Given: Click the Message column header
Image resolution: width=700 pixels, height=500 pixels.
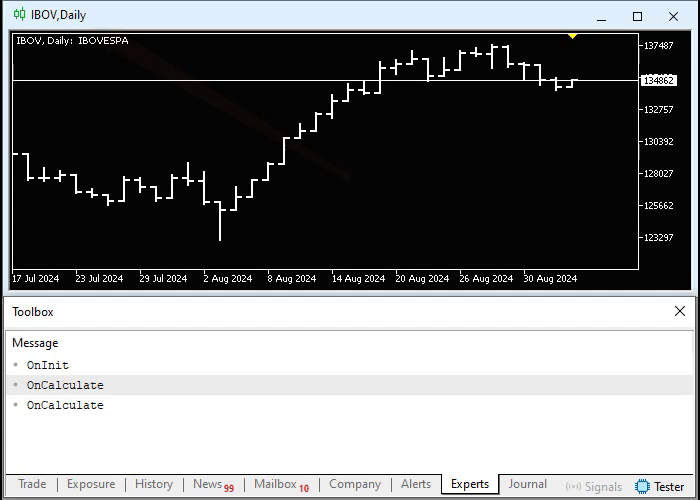Looking at the screenshot, I should point(35,343).
